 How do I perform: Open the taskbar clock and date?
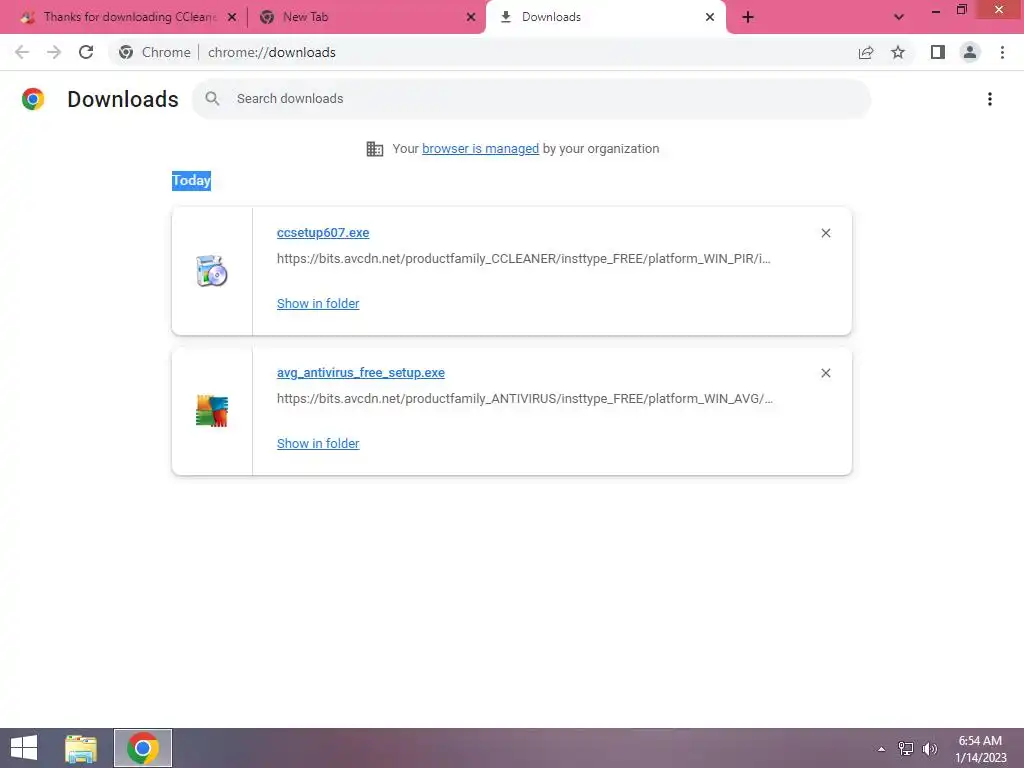[980, 748]
